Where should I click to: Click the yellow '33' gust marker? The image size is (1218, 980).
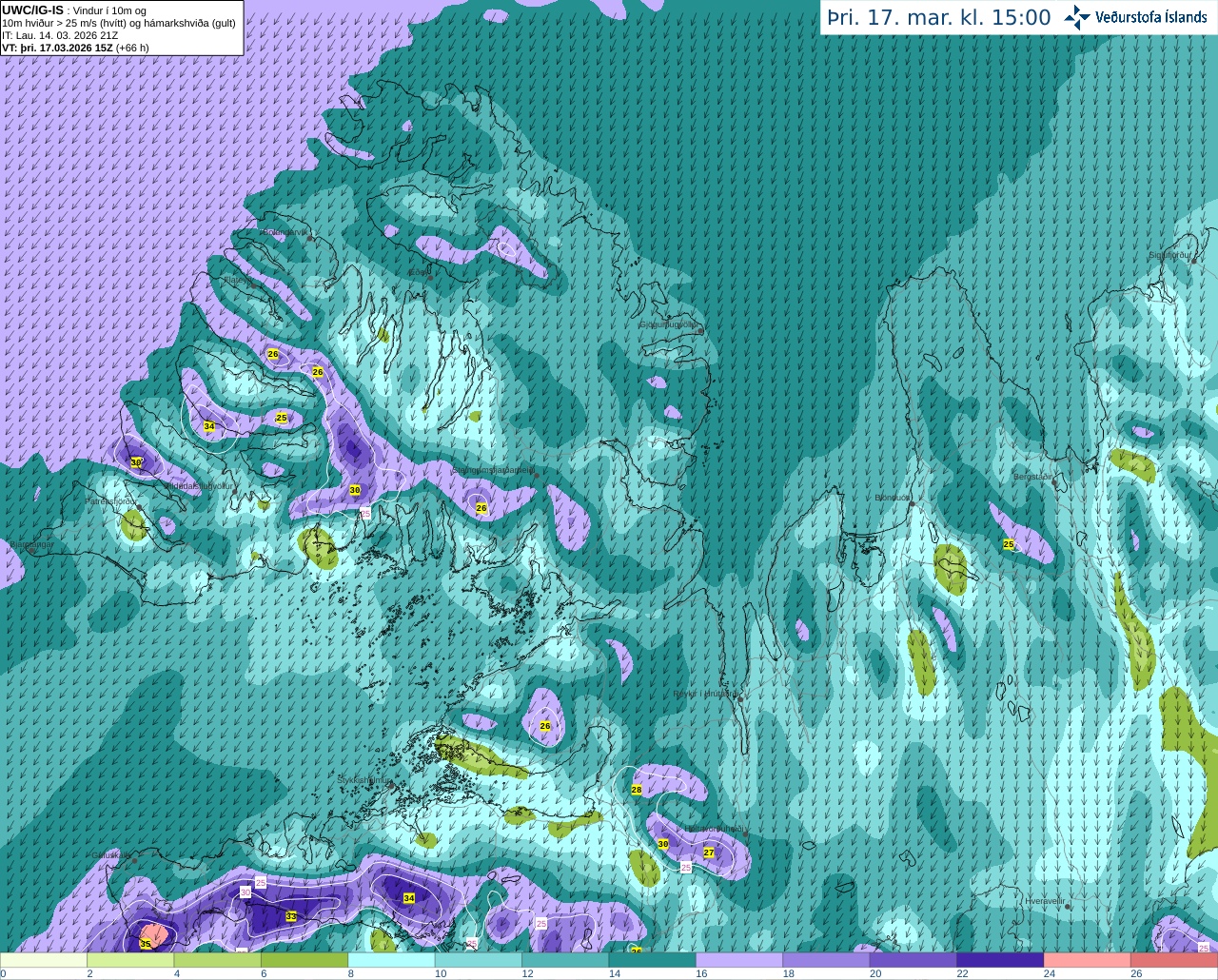click(x=291, y=916)
